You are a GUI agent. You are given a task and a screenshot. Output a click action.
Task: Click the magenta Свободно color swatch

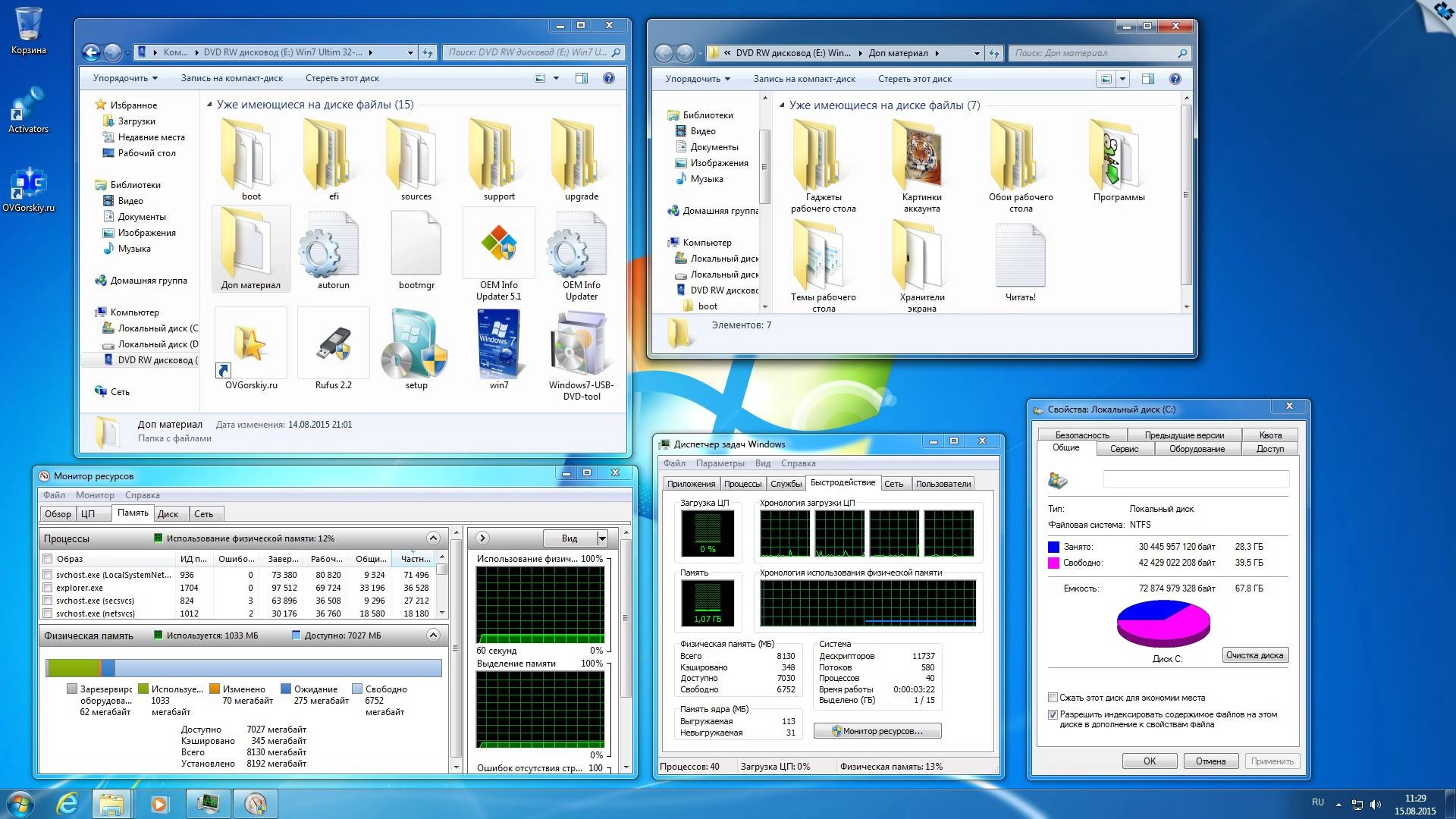click(x=1055, y=563)
